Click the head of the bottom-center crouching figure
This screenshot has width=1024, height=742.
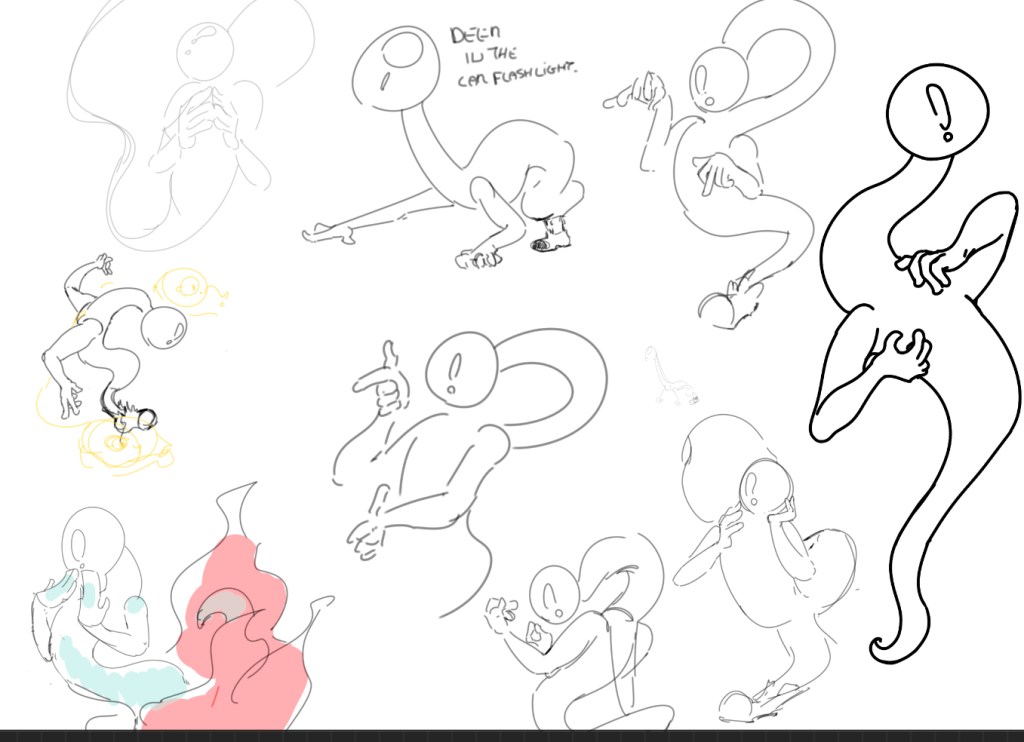553,593
